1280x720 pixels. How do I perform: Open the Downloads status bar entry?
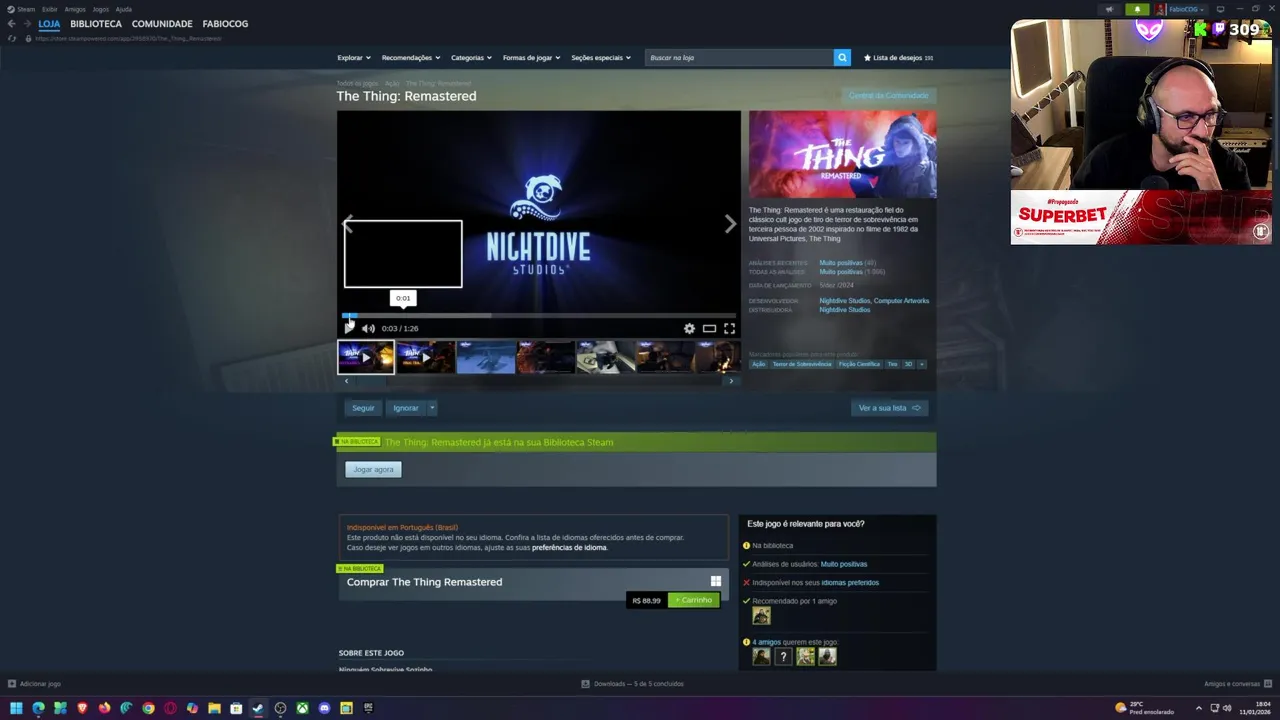tap(633, 684)
